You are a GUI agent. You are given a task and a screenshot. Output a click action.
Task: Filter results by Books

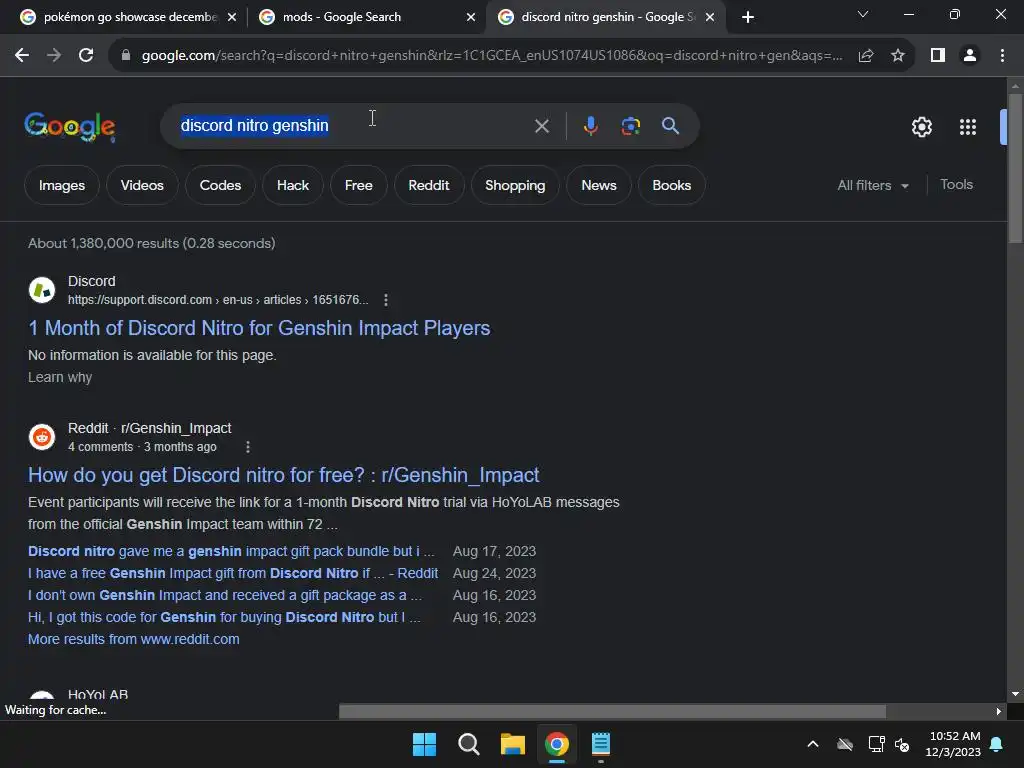point(671,185)
